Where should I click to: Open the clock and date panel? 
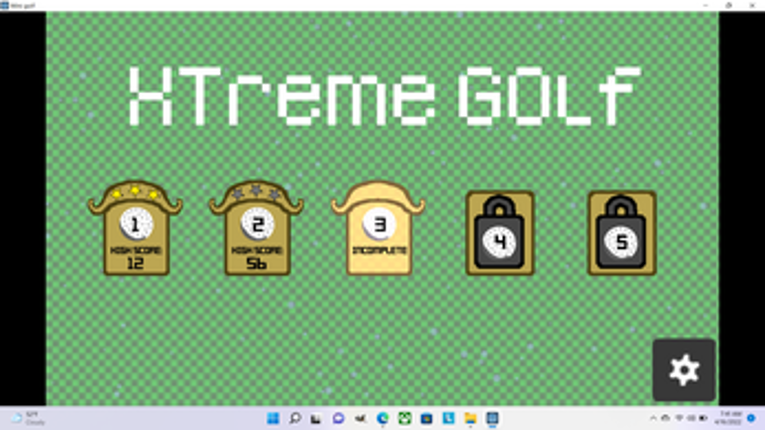pos(729,418)
